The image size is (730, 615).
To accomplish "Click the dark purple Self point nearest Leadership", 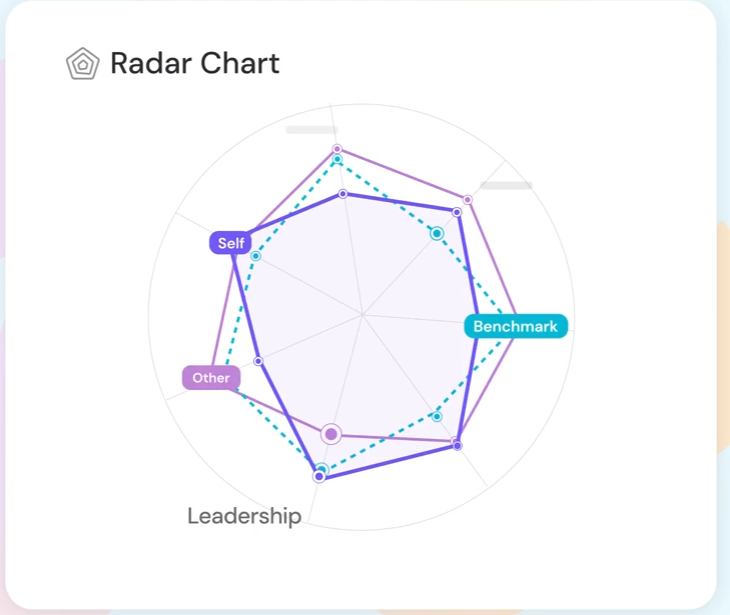I will coord(319,477).
